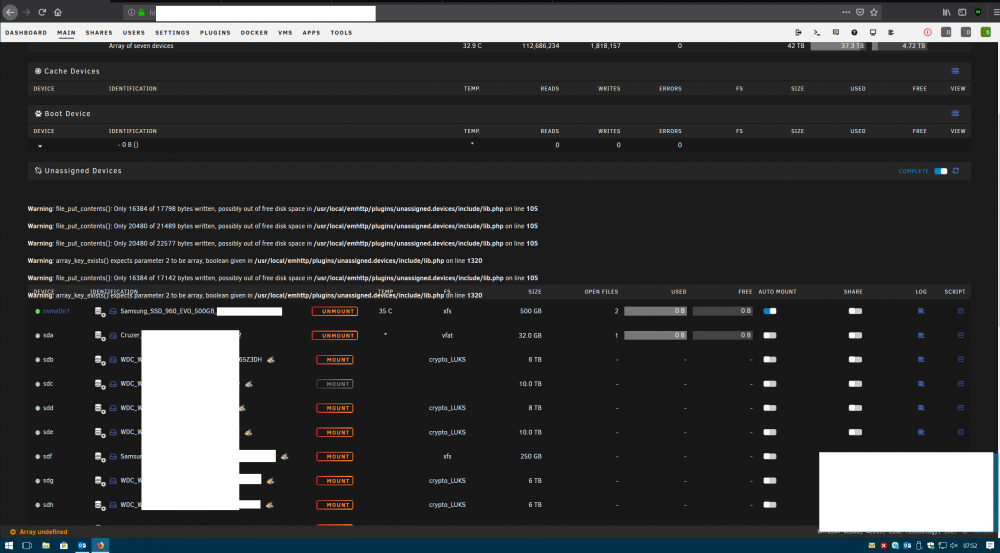Viewport: 1000px width, 553px height.
Task: Click Firefox home button
Action: (x=58, y=12)
